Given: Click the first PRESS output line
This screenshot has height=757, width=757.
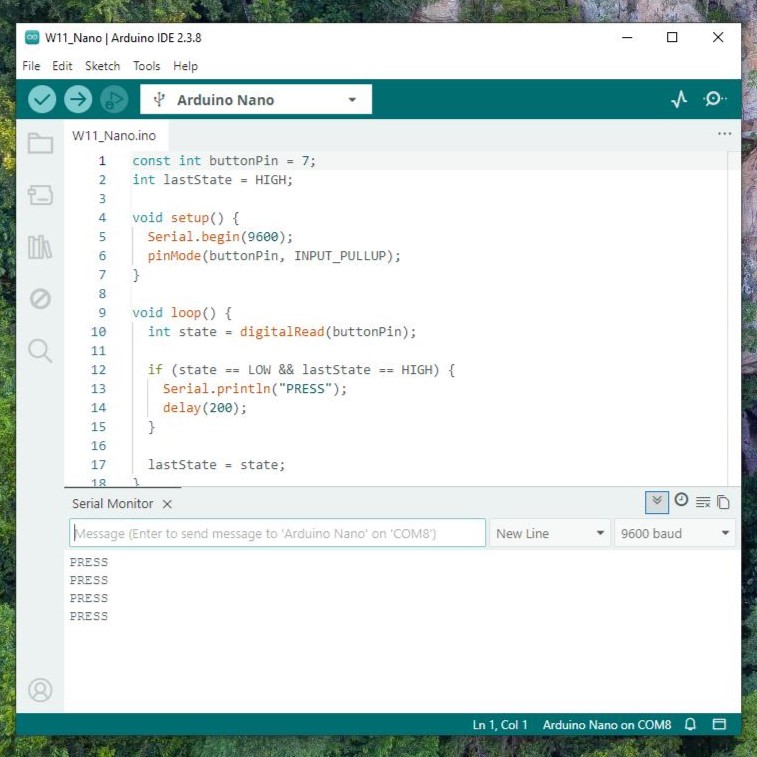Looking at the screenshot, I should pyautogui.click(x=89, y=562).
